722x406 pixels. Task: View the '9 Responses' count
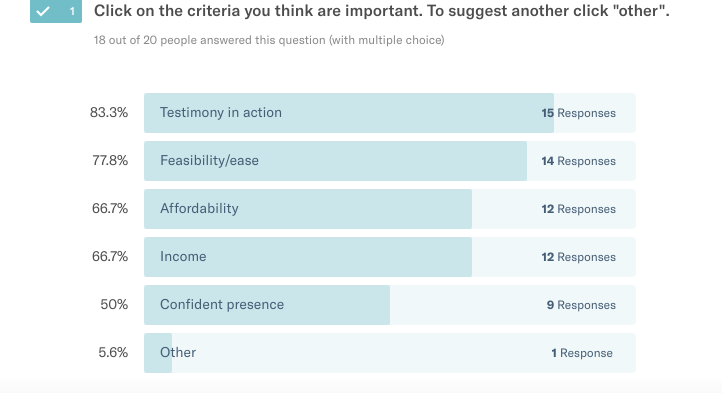581,305
